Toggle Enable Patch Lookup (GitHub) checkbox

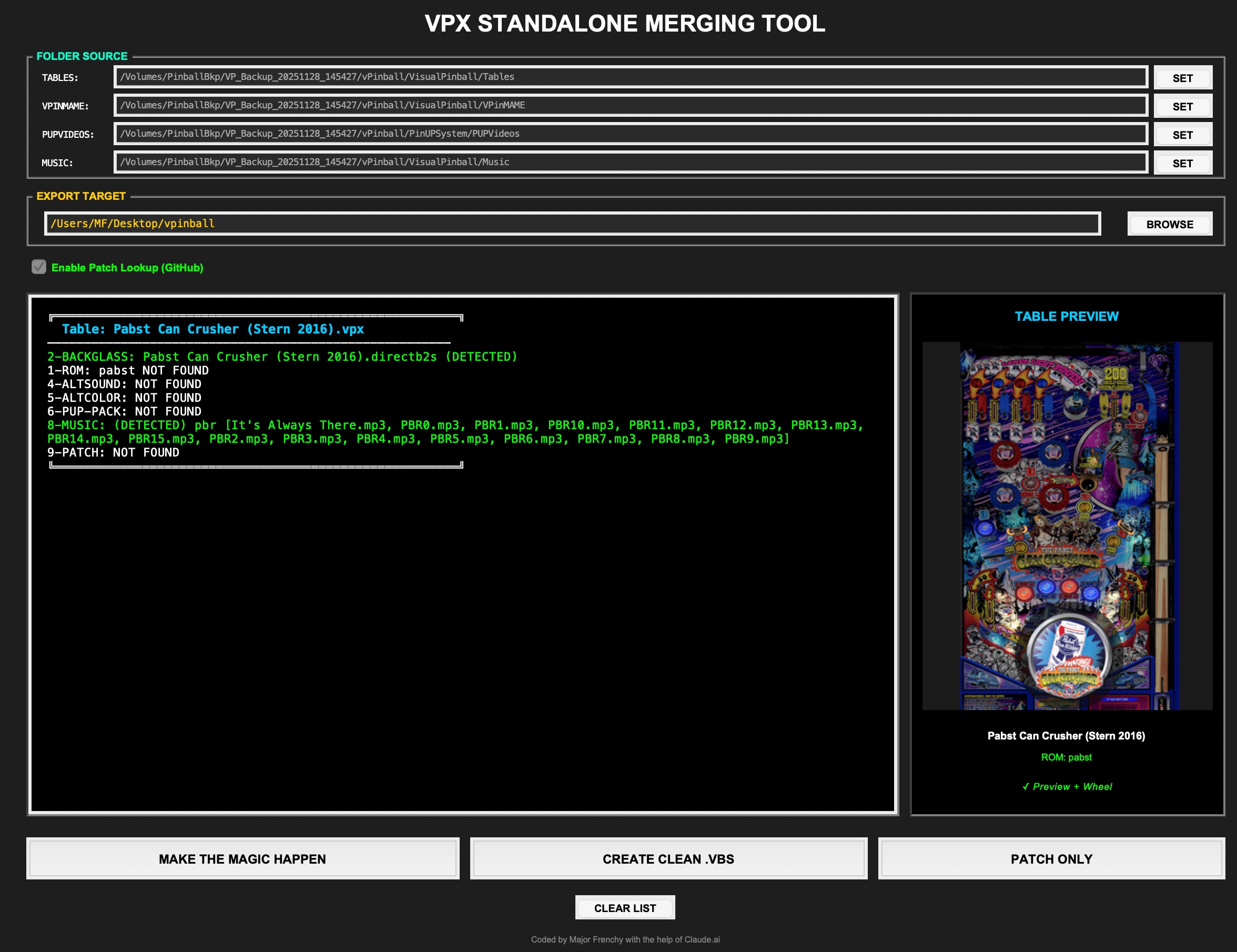[x=39, y=267]
